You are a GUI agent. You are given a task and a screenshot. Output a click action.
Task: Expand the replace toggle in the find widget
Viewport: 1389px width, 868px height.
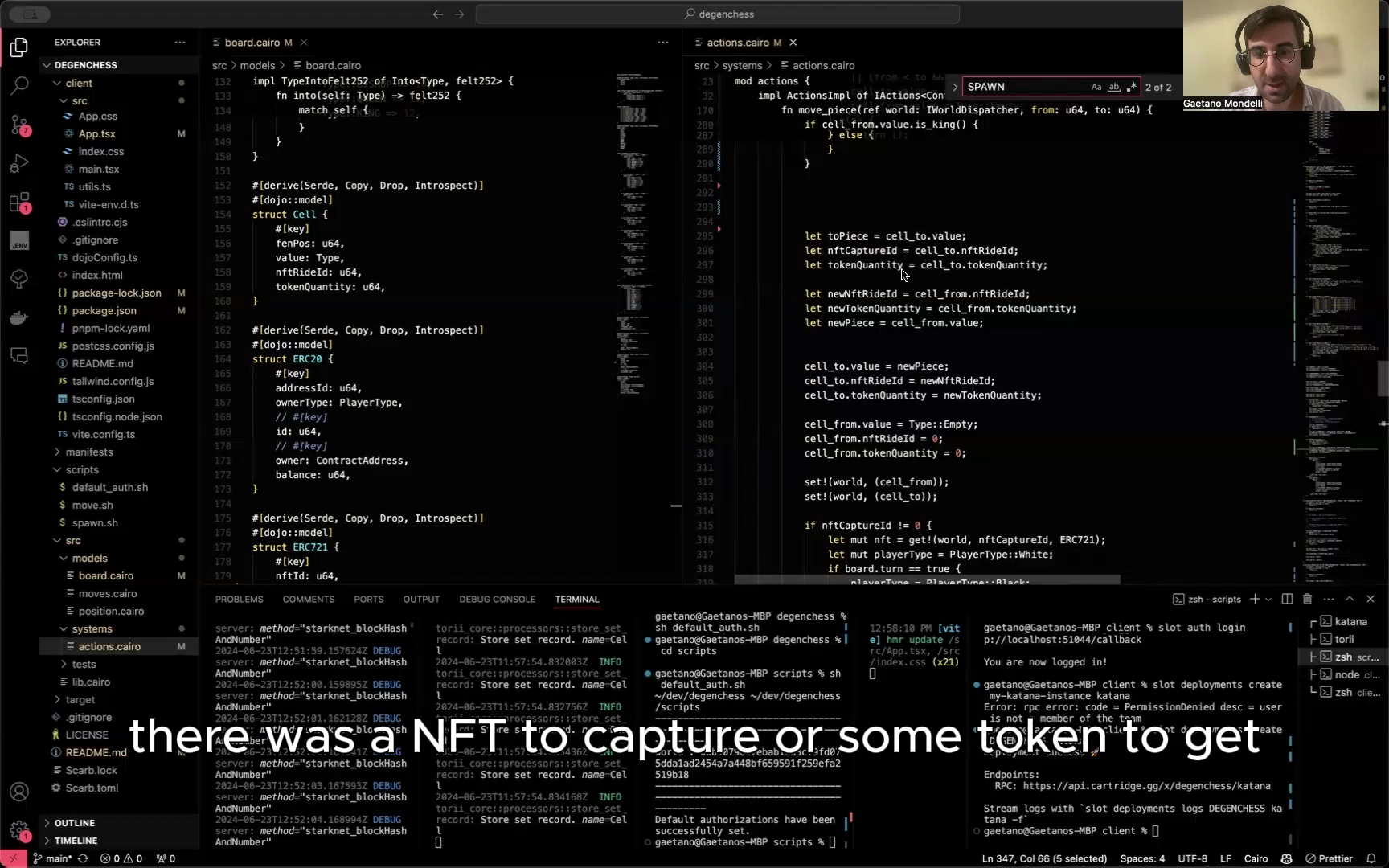click(x=954, y=87)
